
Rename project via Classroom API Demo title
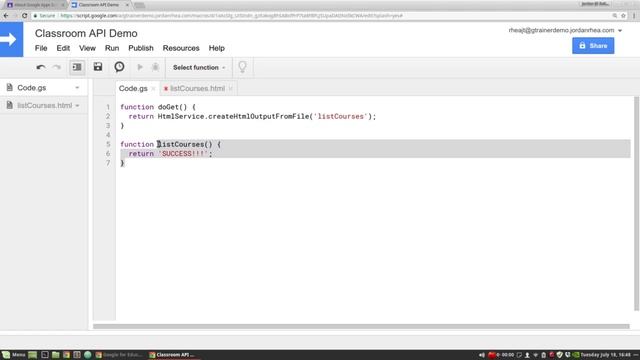point(86,33)
